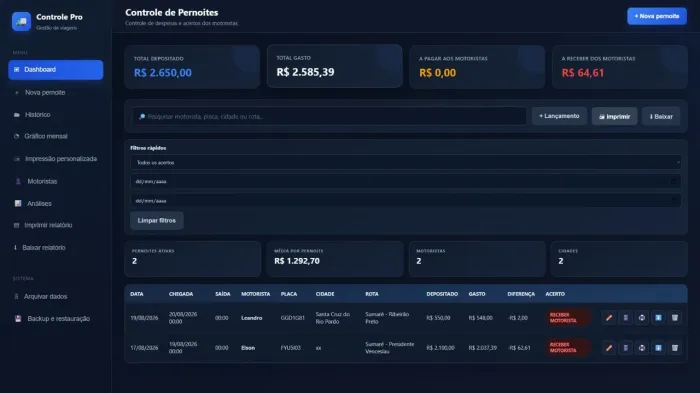
Task: Select Baixar relatório in the sidebar
Action: click(55, 247)
